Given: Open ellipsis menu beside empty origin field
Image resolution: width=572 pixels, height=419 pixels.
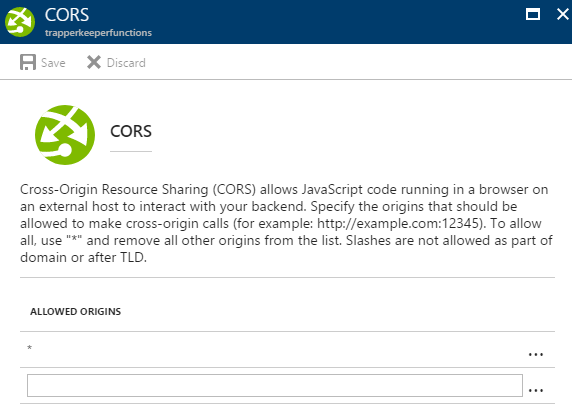Looking at the screenshot, I should tap(536, 390).
